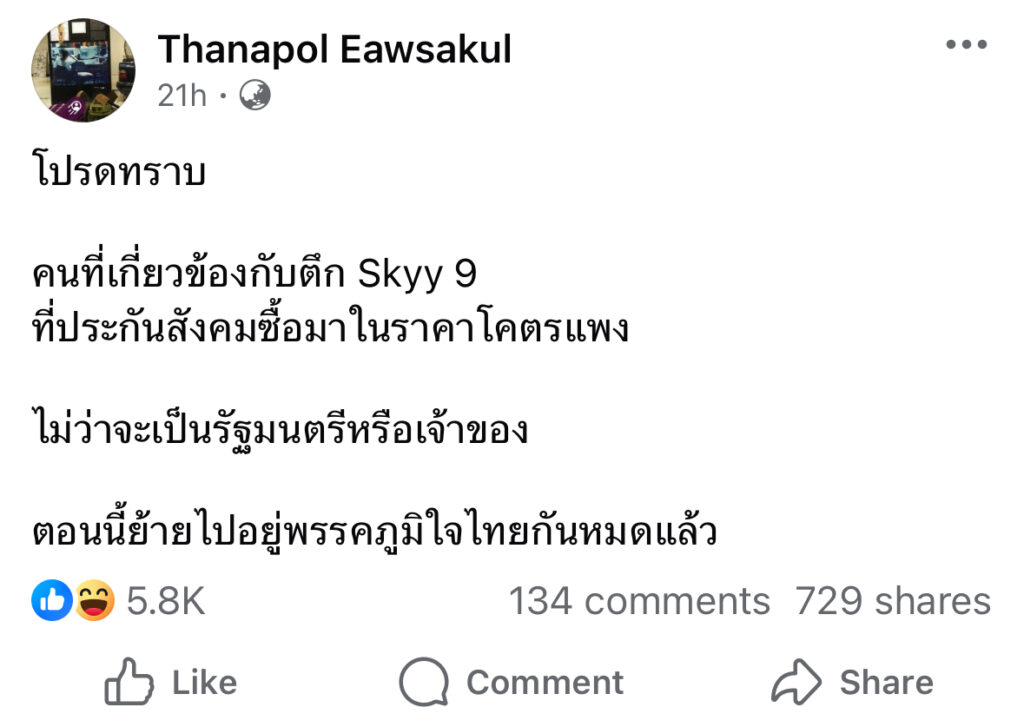This screenshot has height=727, width=1024.
Task: Click the thumbs-up icon on Like button
Action: tap(129, 683)
